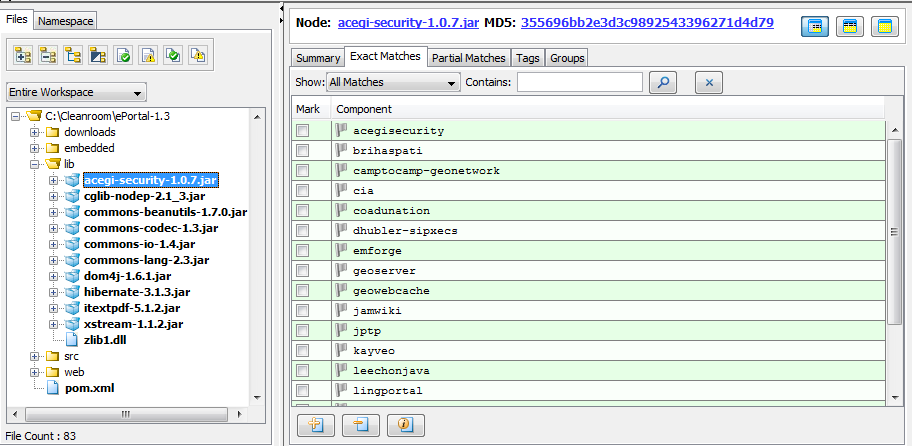The height and width of the screenshot is (446, 912).
Task: Click the collapse all tree nodes icon
Action: coord(48,54)
